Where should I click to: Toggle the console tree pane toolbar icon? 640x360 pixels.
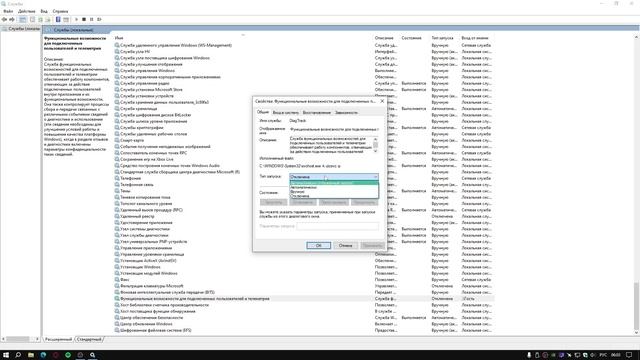[23, 19]
